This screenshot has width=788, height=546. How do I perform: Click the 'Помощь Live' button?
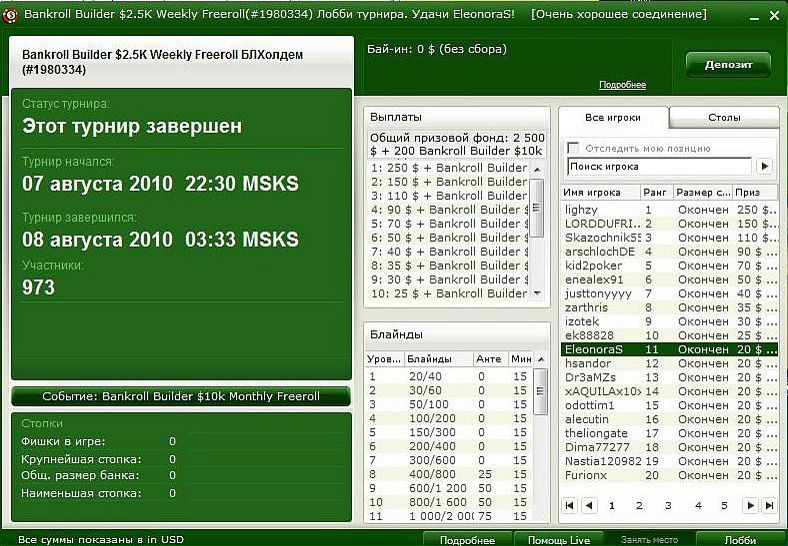pos(560,539)
